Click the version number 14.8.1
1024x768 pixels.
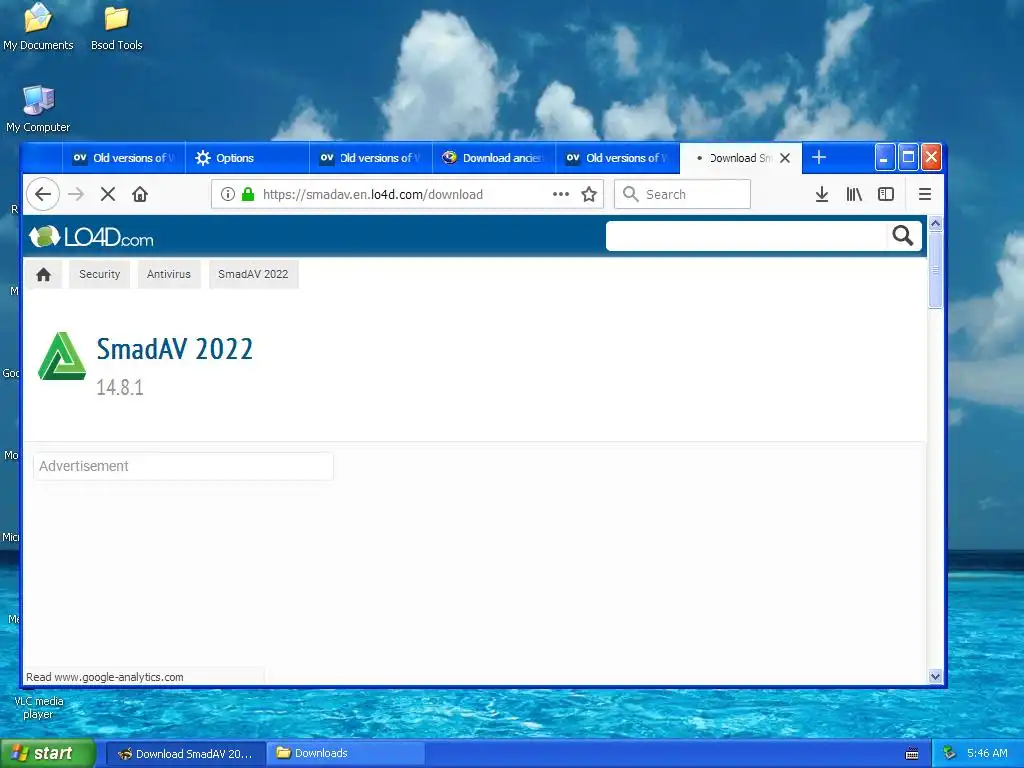point(120,388)
